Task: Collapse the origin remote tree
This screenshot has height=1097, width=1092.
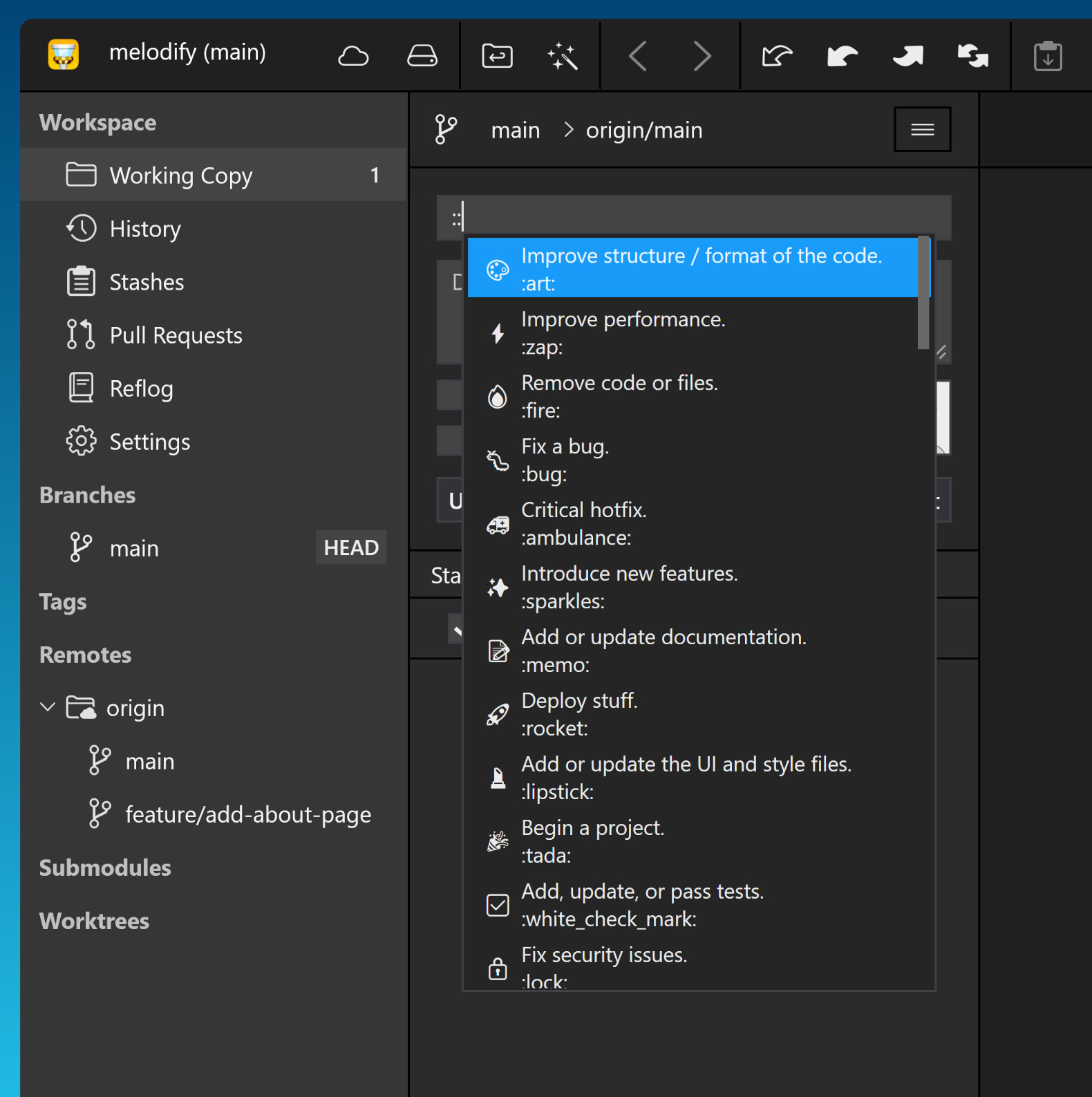Action: pos(48,707)
